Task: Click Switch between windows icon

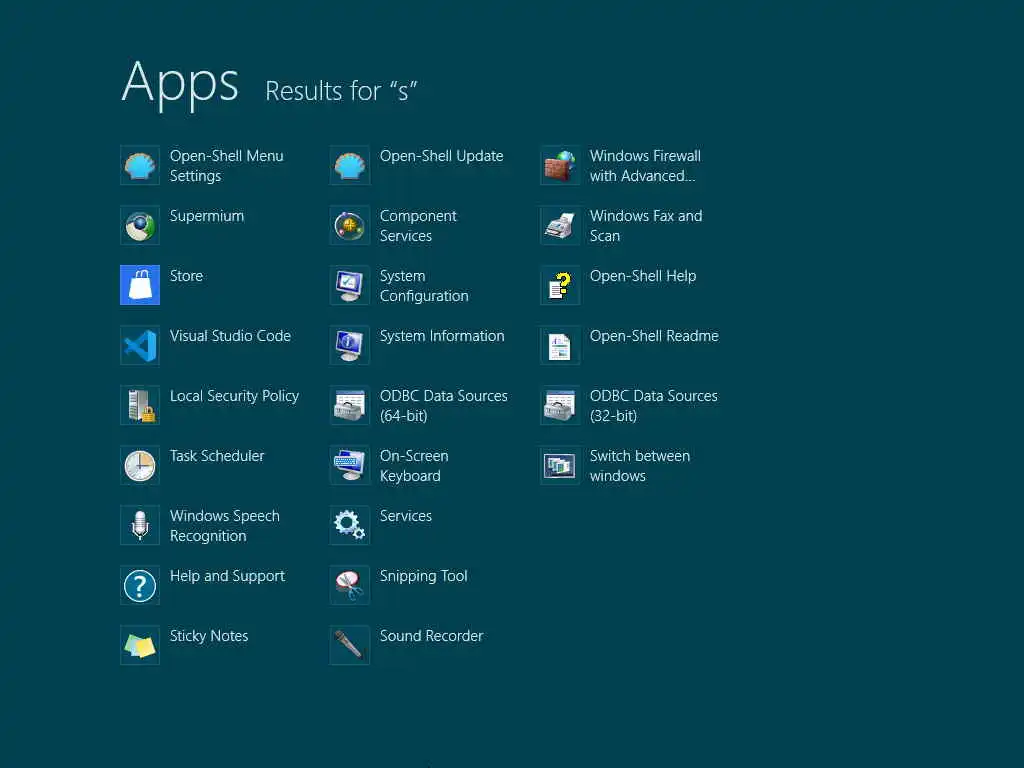Action: click(560, 465)
